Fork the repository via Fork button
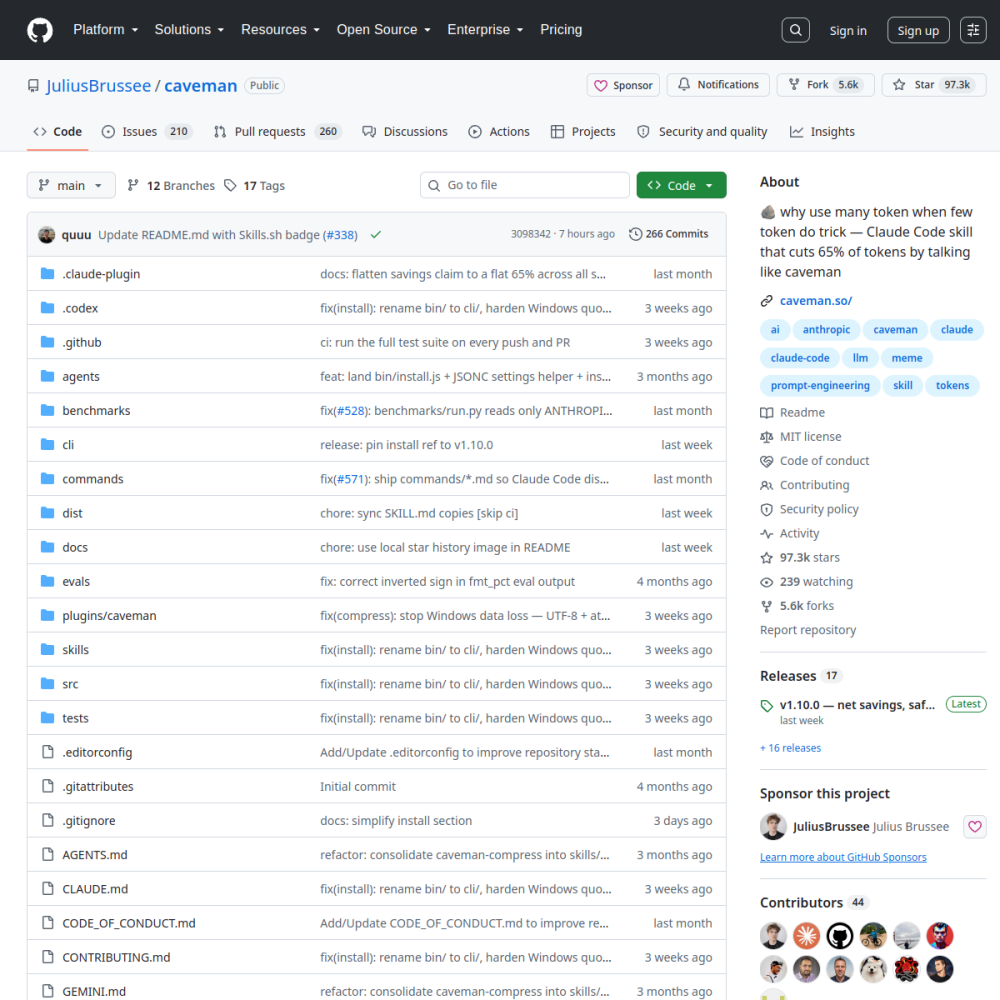The width and height of the screenshot is (1000, 1000). point(825,85)
